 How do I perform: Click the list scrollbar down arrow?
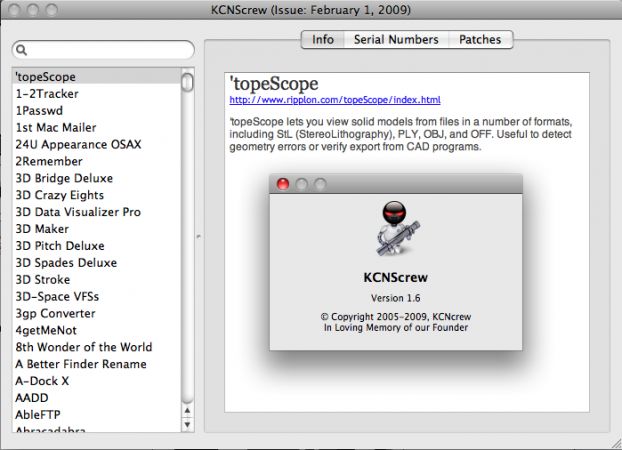click(x=187, y=425)
